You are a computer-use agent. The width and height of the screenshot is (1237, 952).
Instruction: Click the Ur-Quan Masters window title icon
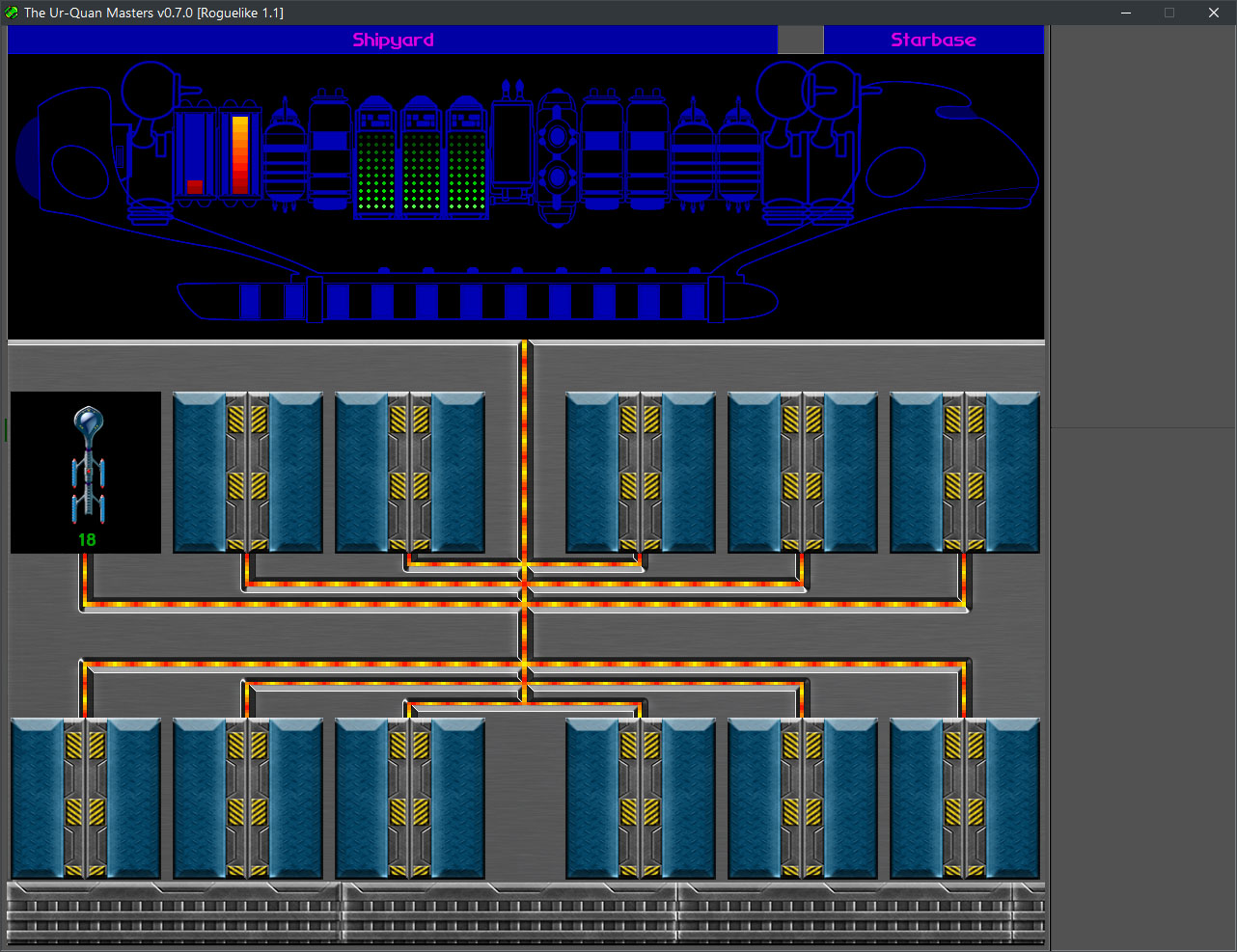point(12,13)
